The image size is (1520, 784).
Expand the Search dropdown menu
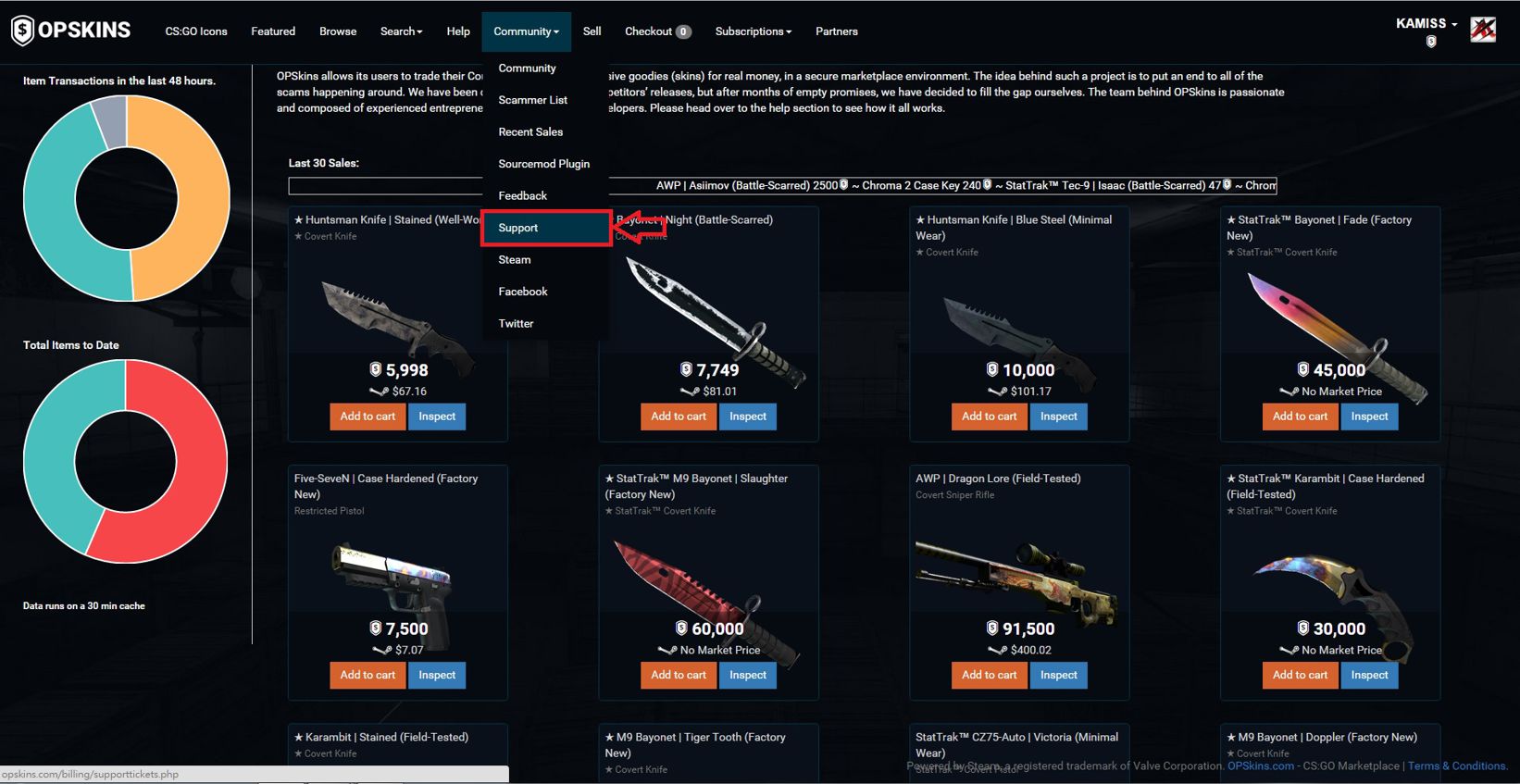coord(401,31)
